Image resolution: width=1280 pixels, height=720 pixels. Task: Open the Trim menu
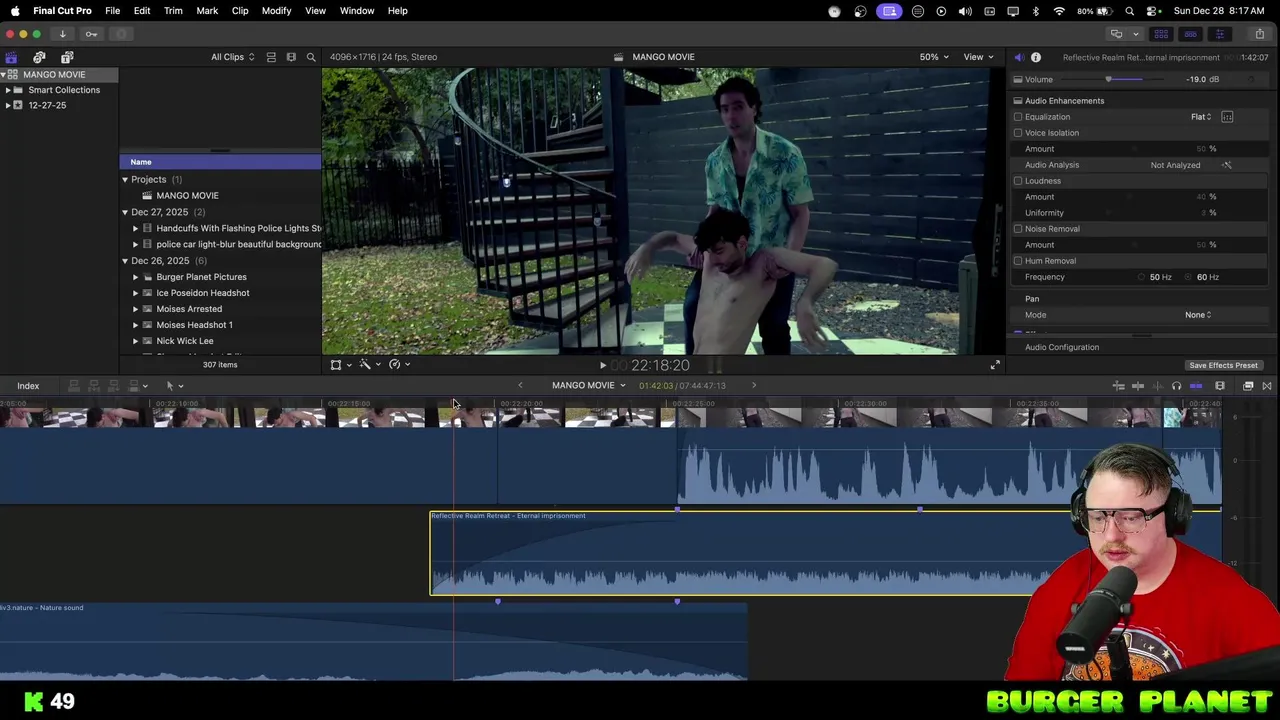pos(173,11)
